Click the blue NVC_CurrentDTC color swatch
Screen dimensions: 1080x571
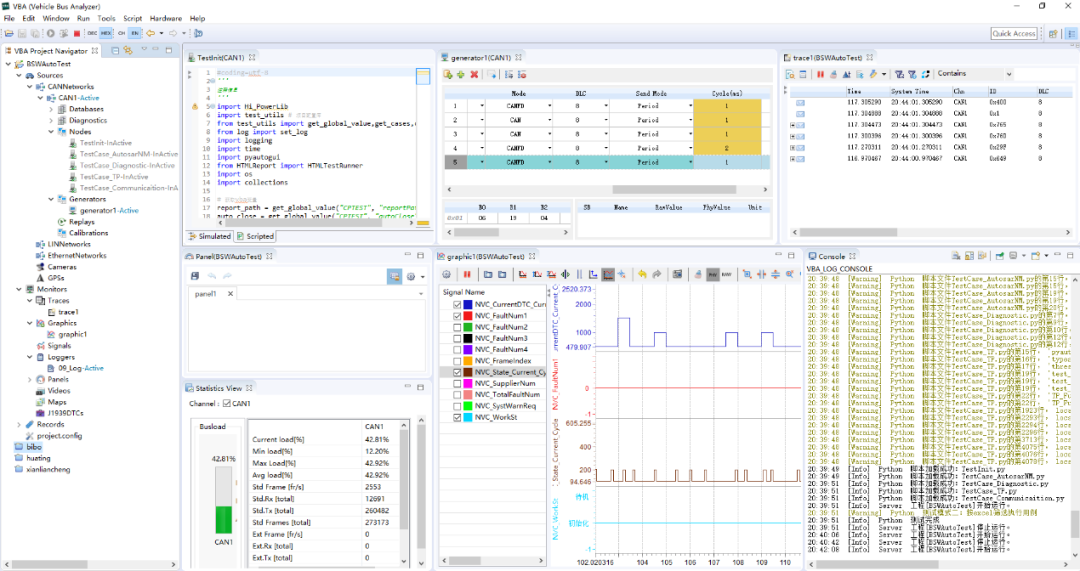[468, 304]
